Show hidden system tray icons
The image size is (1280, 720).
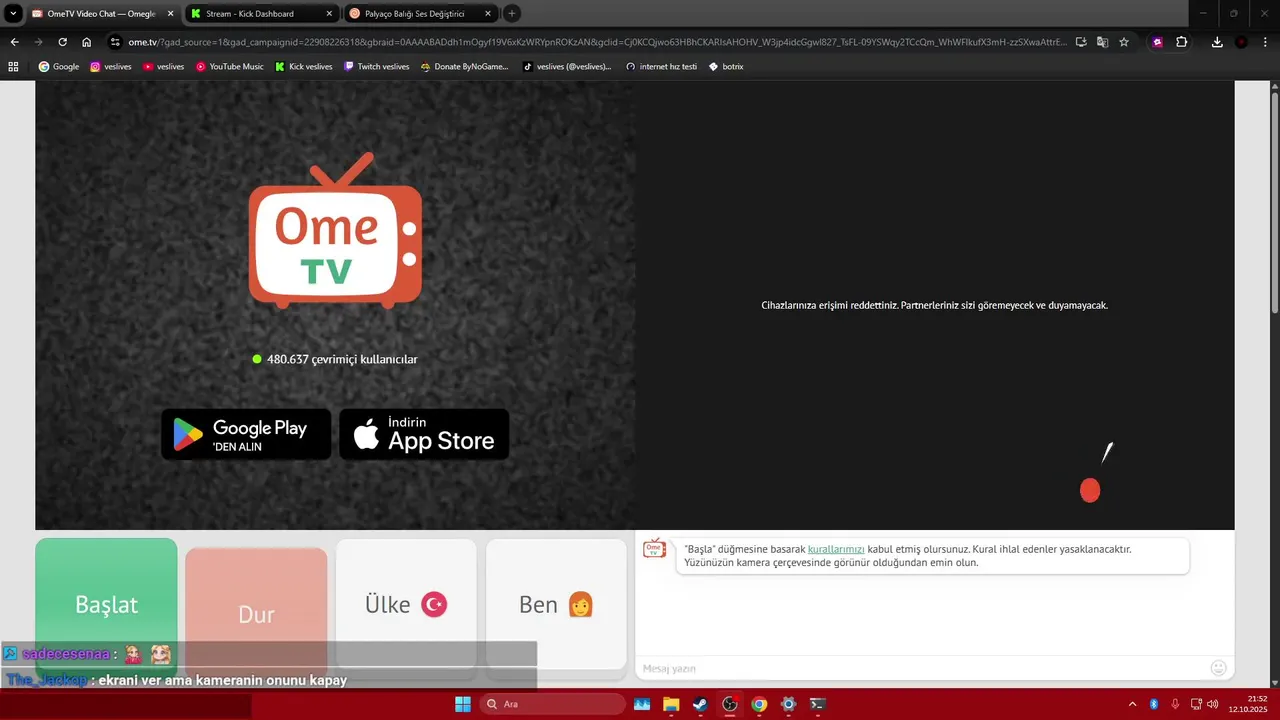[1132, 704]
